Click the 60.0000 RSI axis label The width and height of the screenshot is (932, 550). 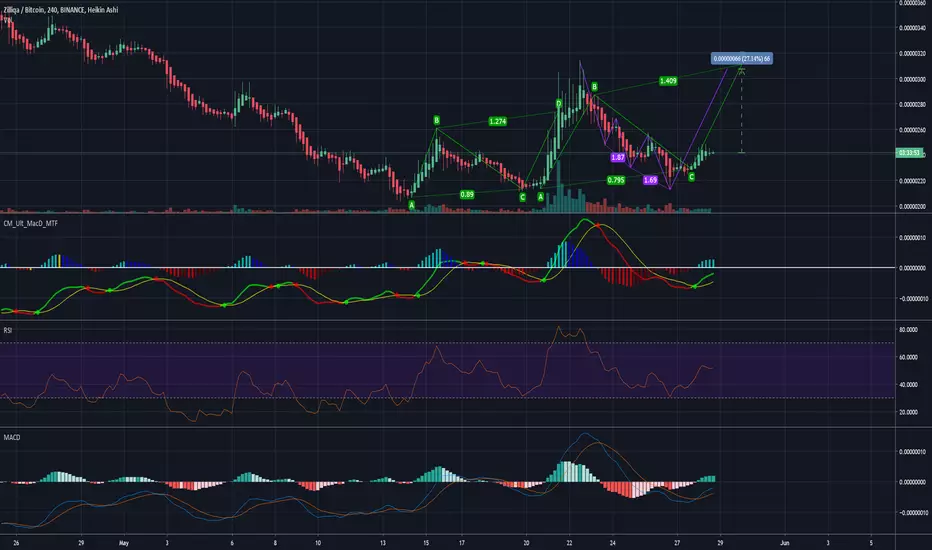tap(908, 358)
